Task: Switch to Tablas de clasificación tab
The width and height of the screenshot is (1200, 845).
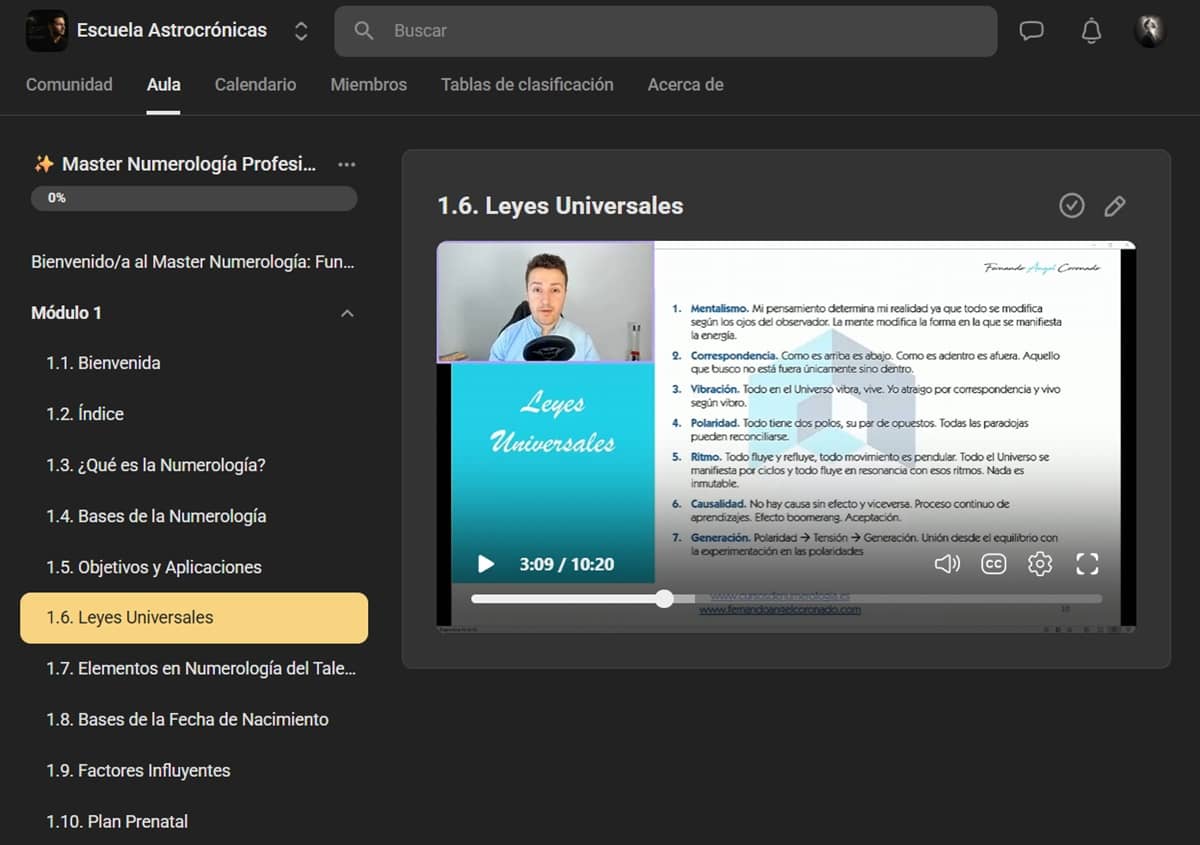Action: tap(527, 85)
